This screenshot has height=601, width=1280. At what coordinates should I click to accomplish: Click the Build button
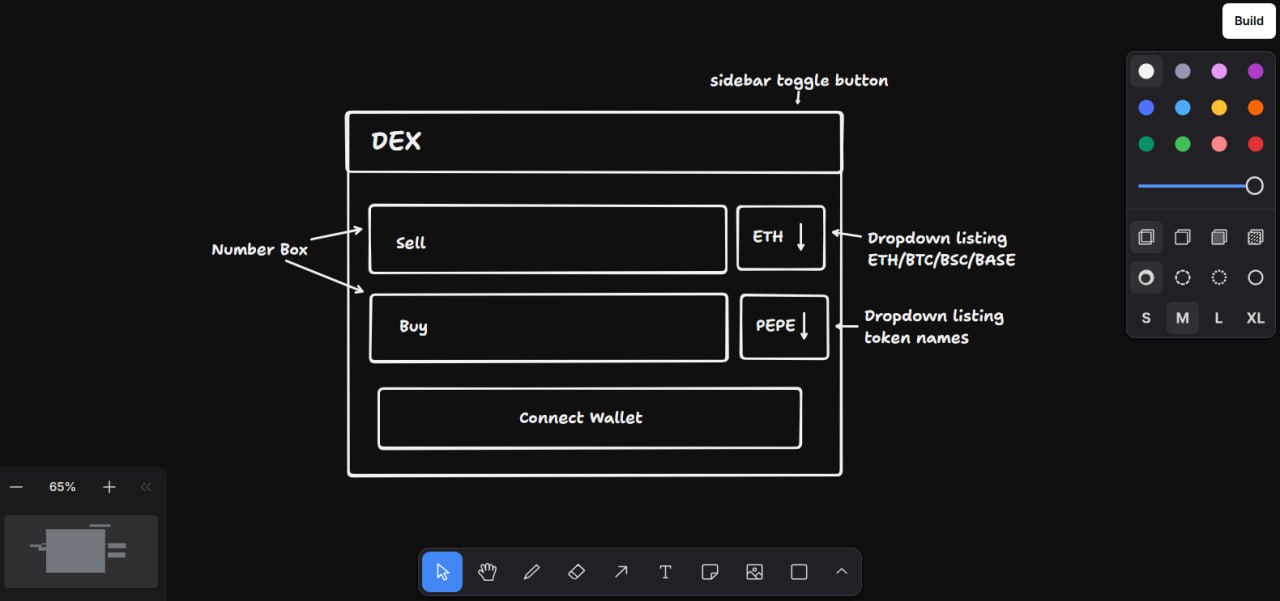tap(1248, 21)
